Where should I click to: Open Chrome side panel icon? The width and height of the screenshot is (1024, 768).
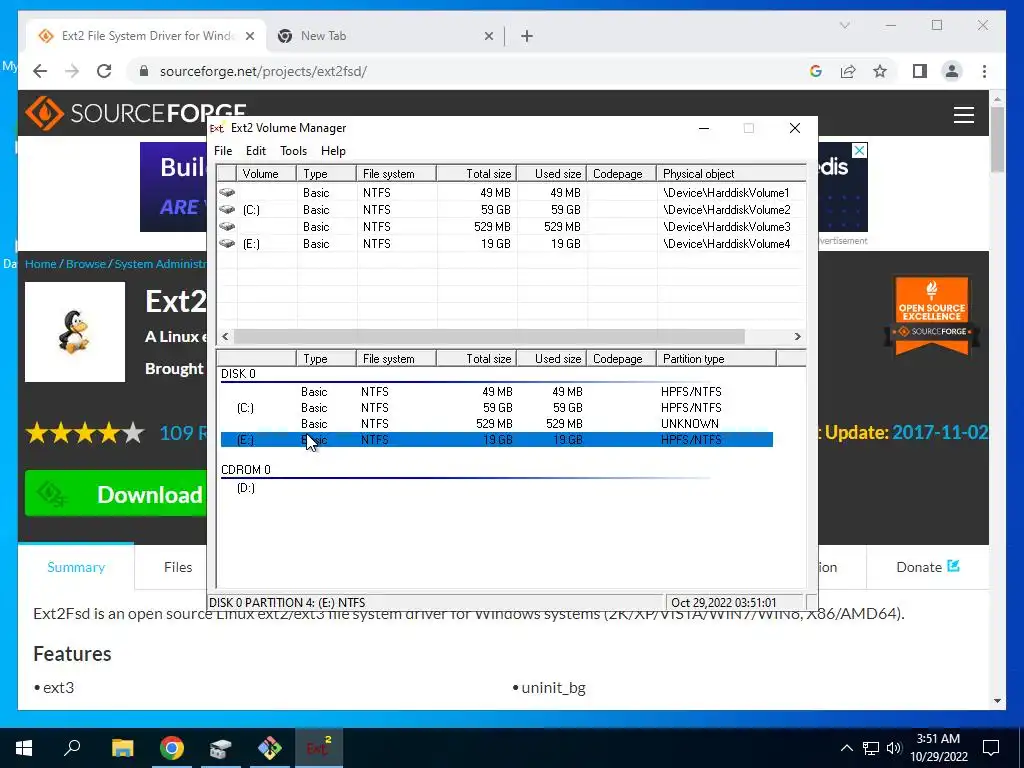[920, 71]
